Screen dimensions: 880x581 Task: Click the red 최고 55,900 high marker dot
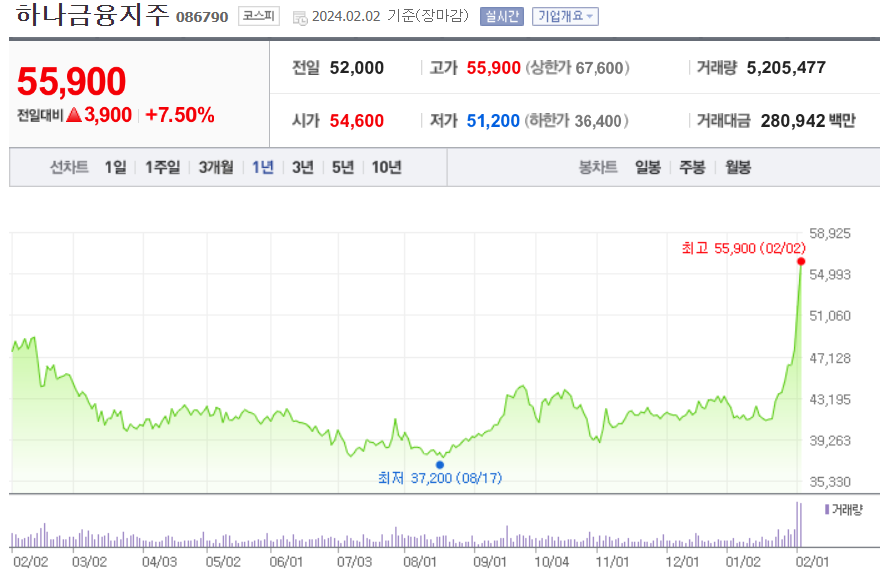click(801, 262)
